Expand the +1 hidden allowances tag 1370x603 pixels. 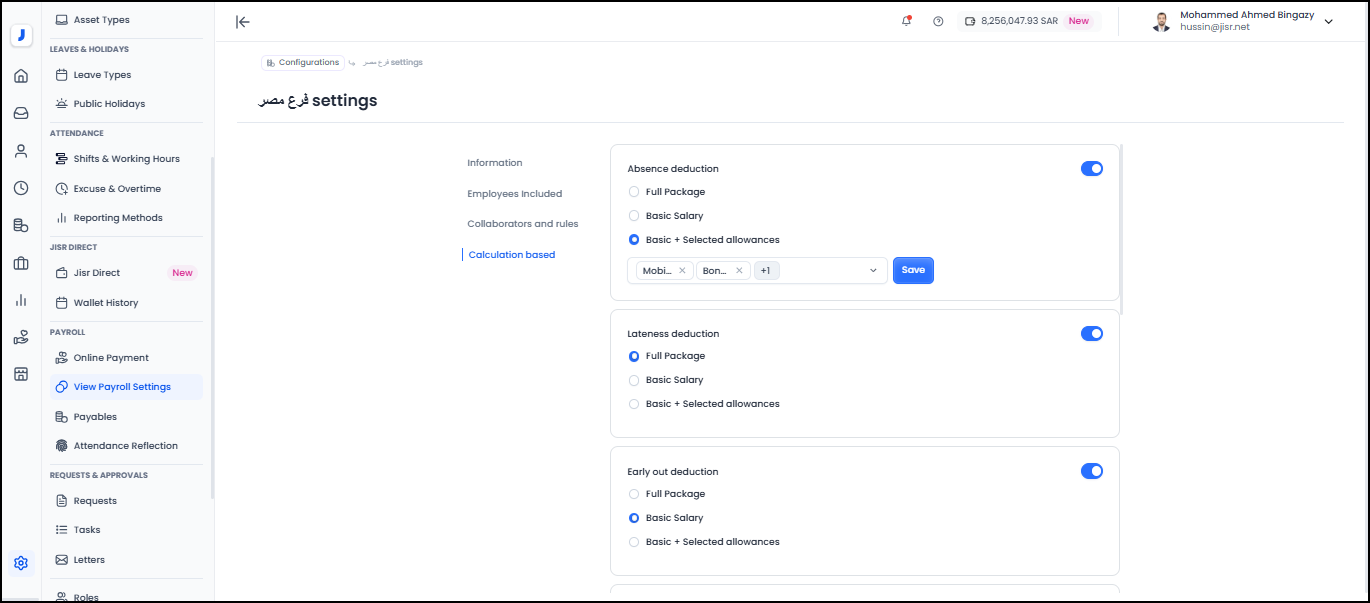tap(765, 271)
